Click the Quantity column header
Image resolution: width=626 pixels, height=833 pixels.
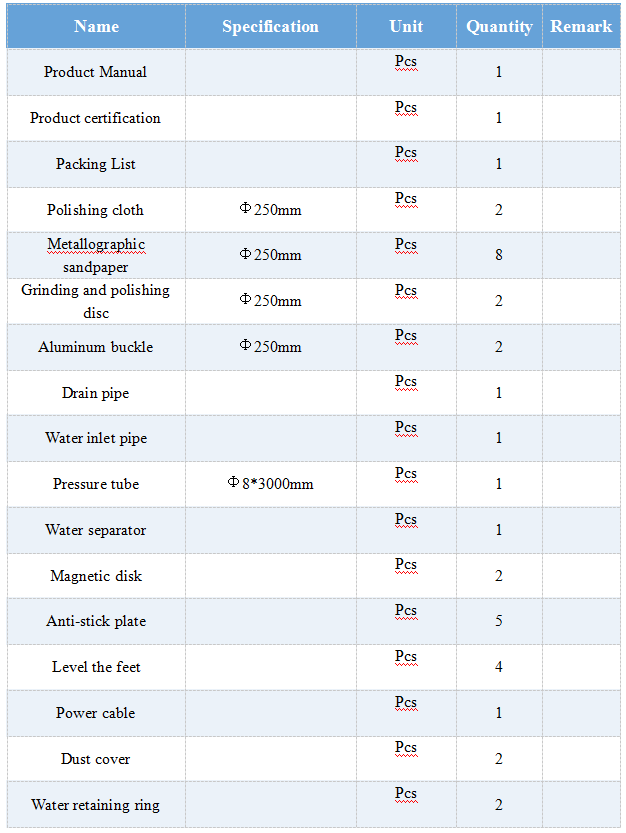[499, 27]
